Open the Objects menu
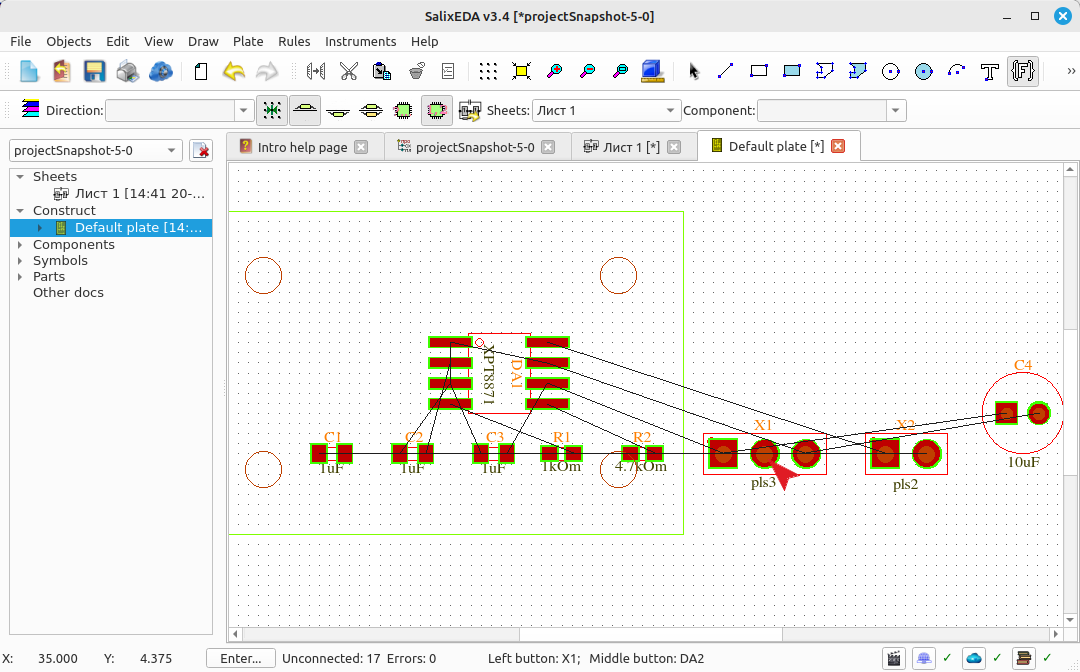This screenshot has height=672, width=1080. (69, 41)
